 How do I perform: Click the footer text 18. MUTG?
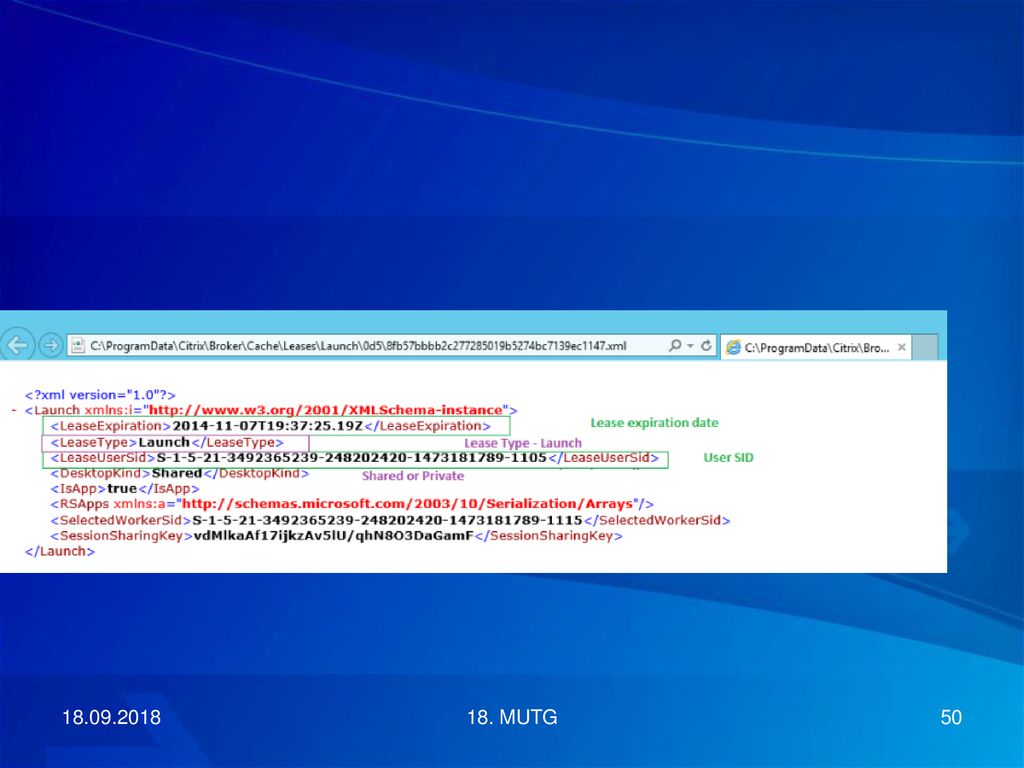tap(512, 717)
